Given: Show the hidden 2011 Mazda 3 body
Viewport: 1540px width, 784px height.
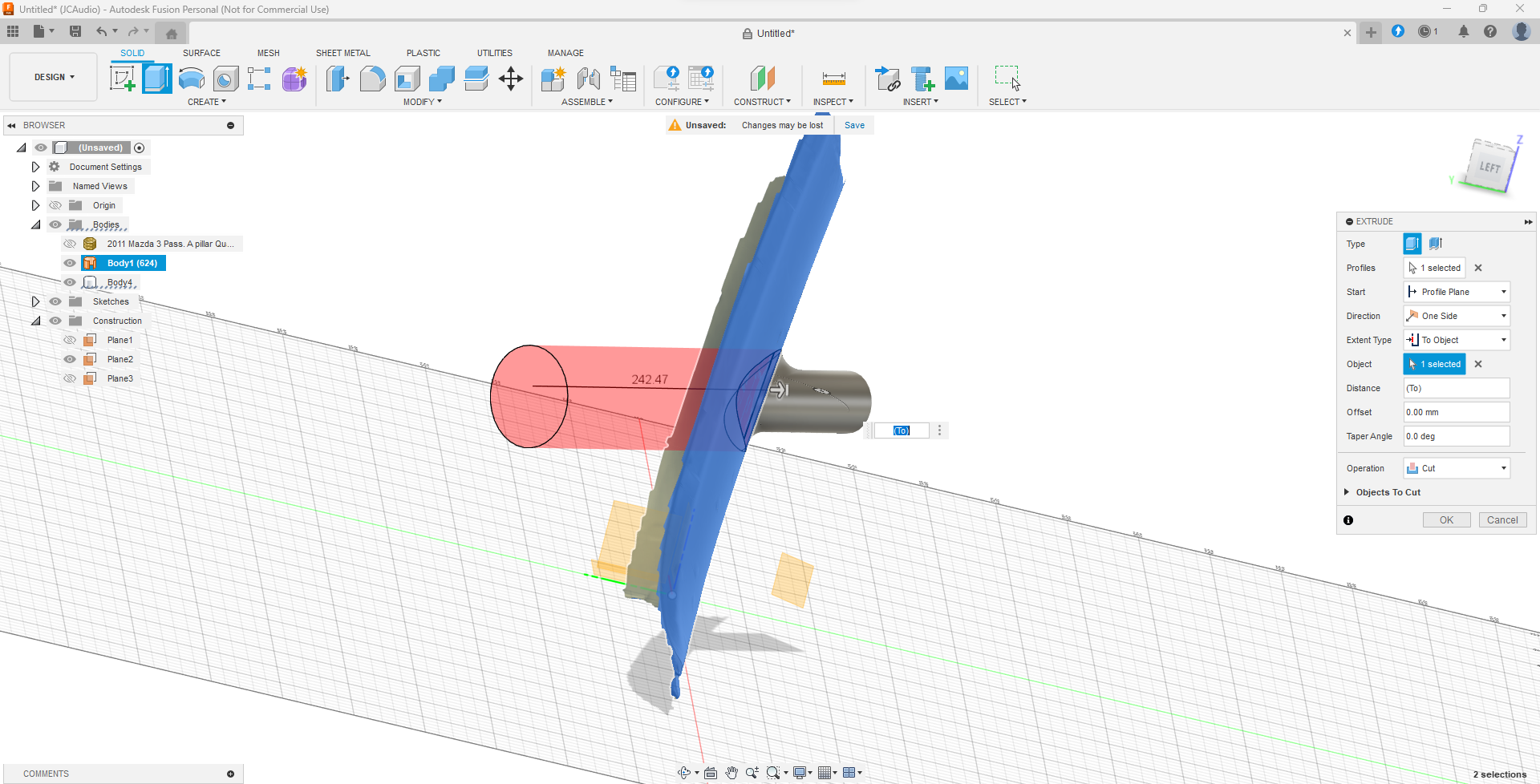Looking at the screenshot, I should pyautogui.click(x=70, y=244).
